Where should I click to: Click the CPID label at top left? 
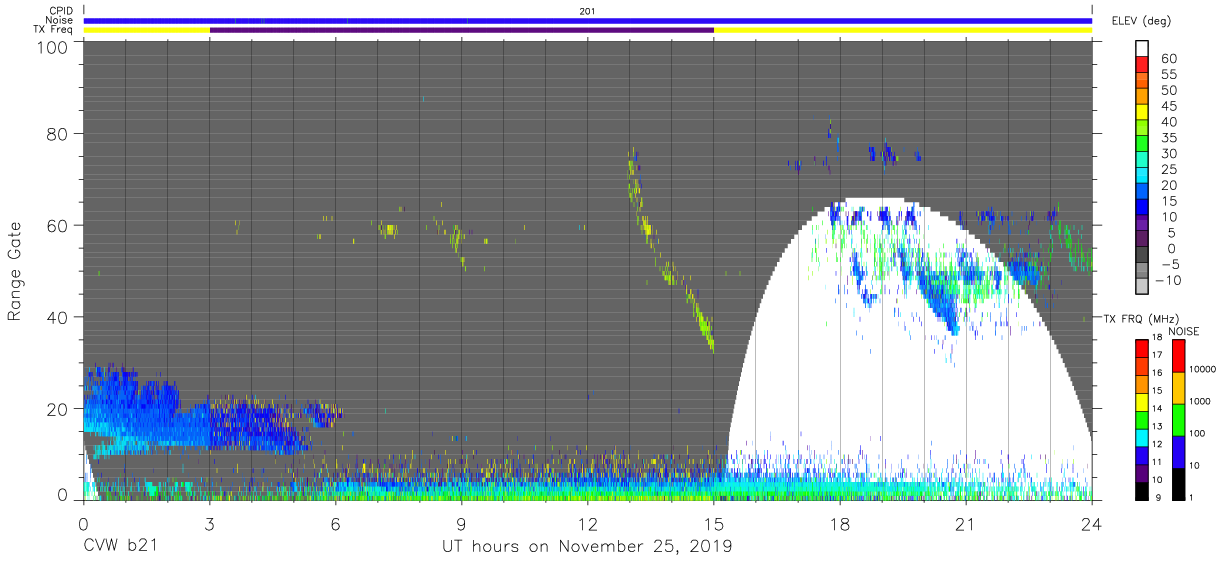[x=60, y=11]
